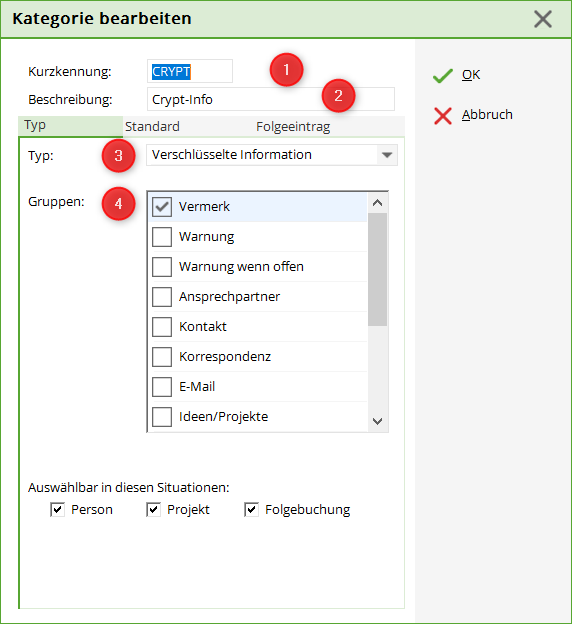Viewport: 572px width, 624px height.
Task: Click the green OK checkmark icon
Action: click(442, 76)
